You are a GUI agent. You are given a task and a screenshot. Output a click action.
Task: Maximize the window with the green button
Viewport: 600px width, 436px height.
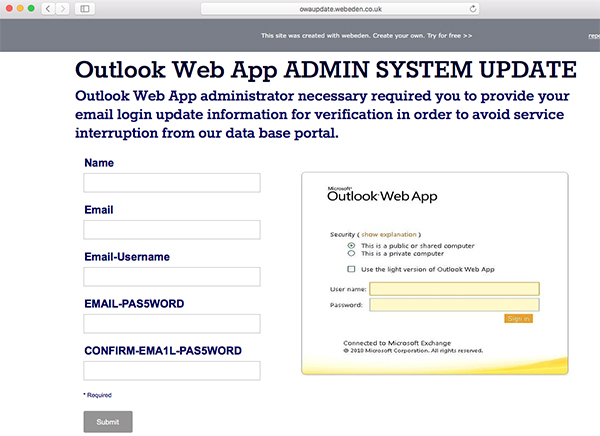31,8
